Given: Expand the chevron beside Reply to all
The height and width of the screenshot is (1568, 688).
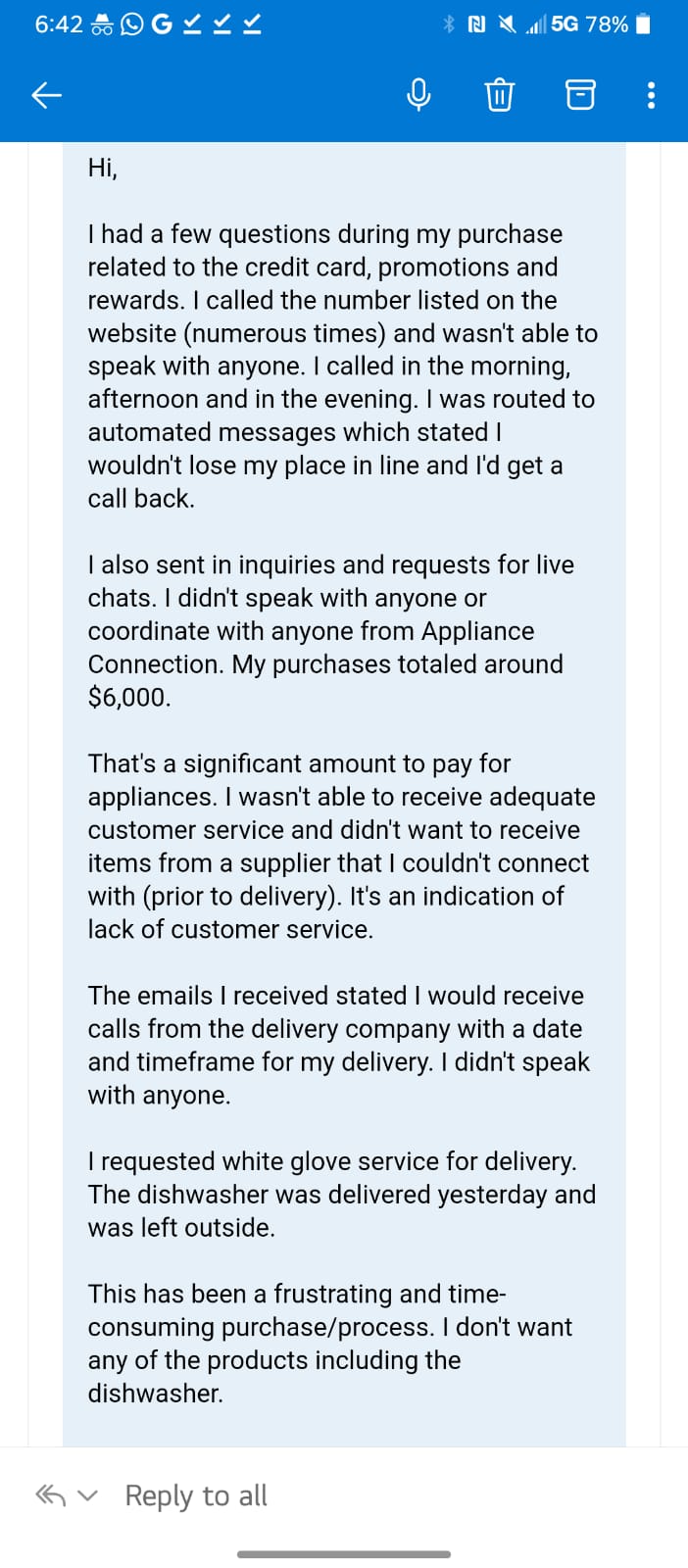Looking at the screenshot, I should tap(88, 1496).
